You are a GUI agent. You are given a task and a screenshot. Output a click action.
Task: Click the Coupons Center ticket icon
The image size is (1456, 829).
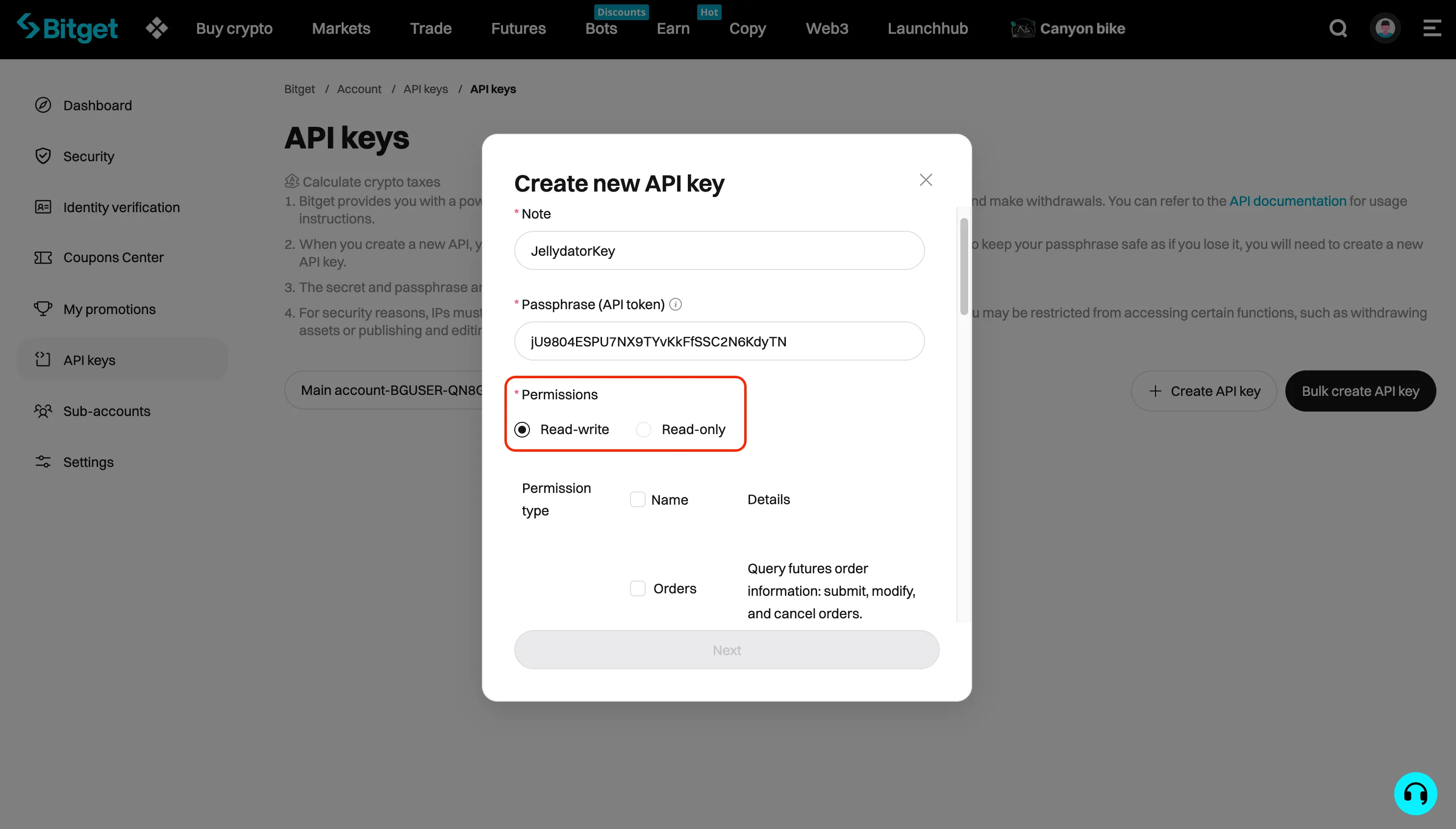click(43, 257)
